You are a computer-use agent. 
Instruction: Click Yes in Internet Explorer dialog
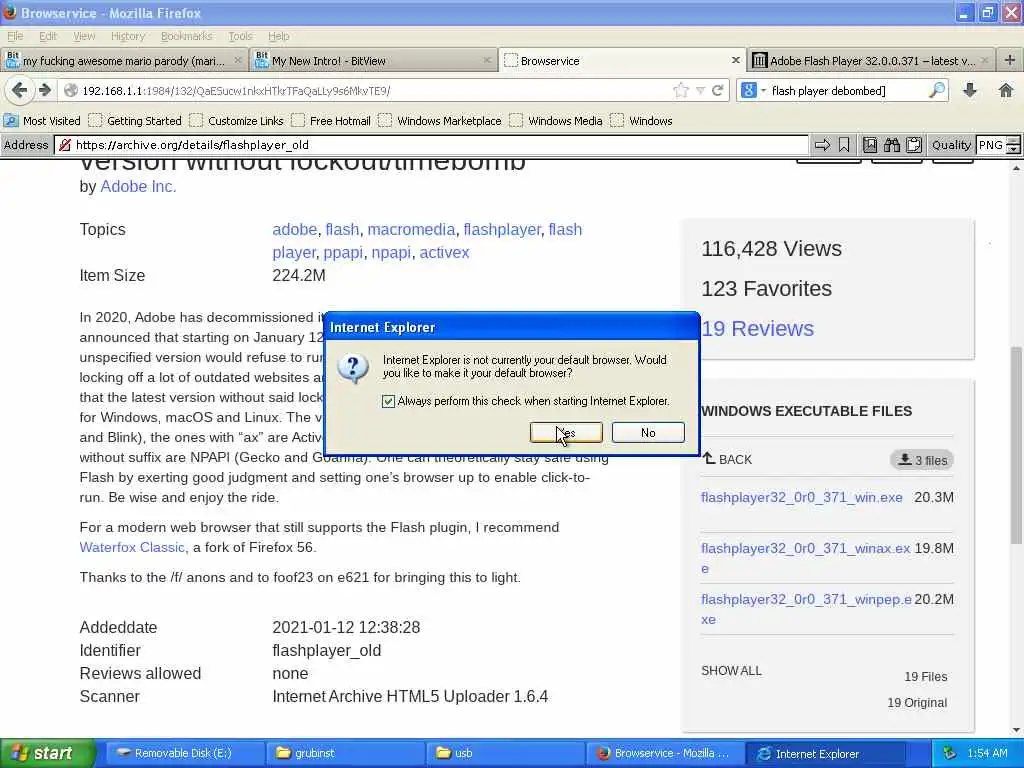tap(566, 432)
